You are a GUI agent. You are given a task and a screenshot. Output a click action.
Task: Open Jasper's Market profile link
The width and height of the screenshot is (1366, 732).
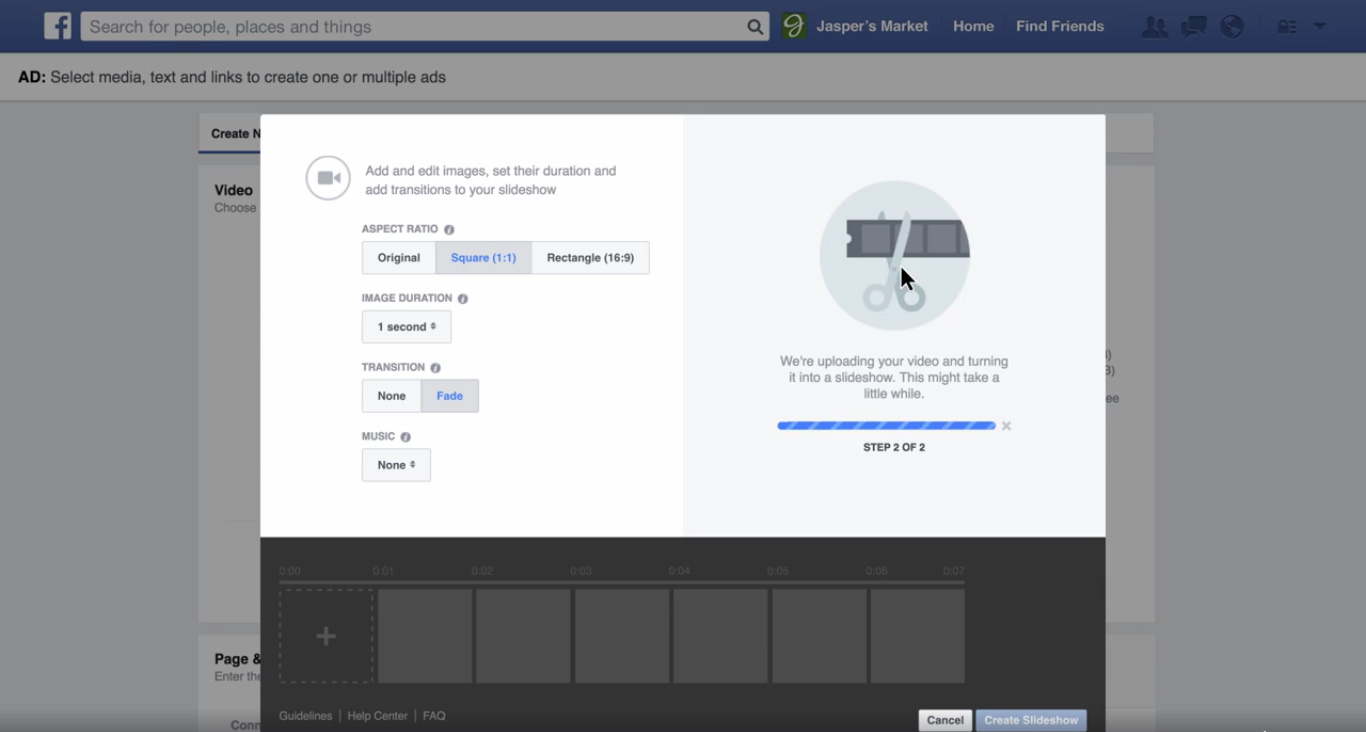872,27
